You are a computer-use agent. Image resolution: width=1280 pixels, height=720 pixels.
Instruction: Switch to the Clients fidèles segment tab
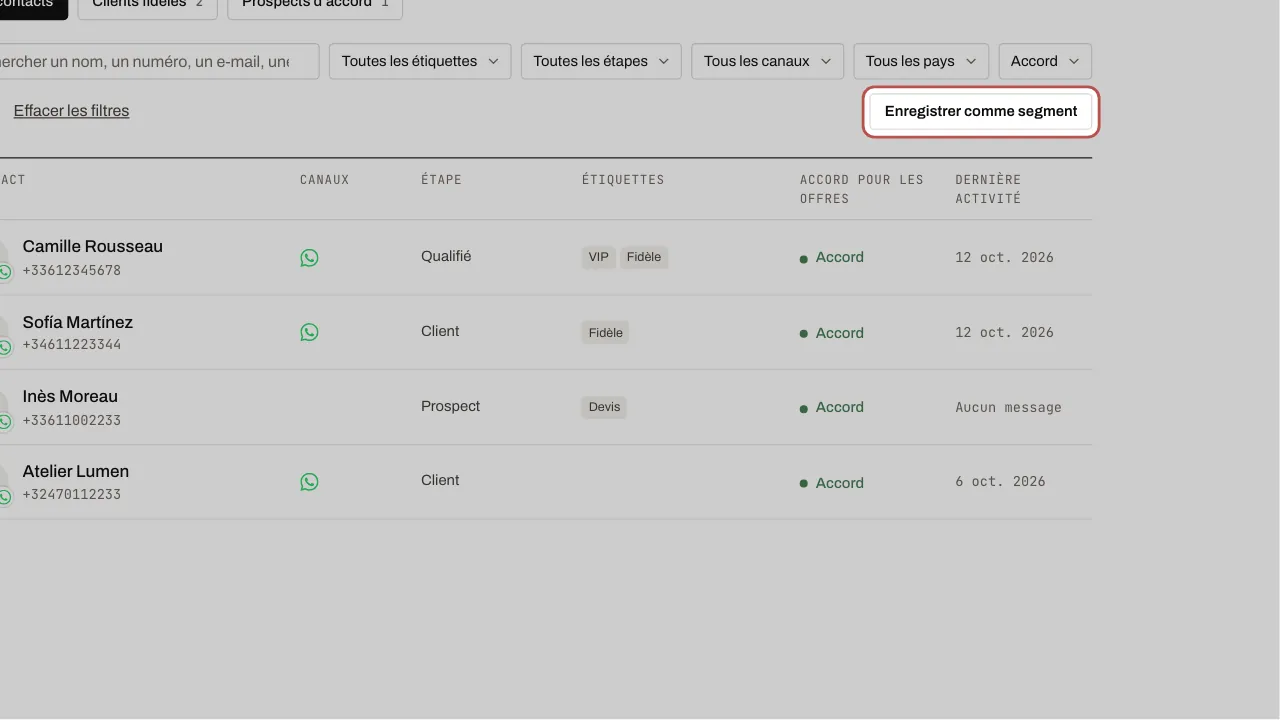coord(147,6)
